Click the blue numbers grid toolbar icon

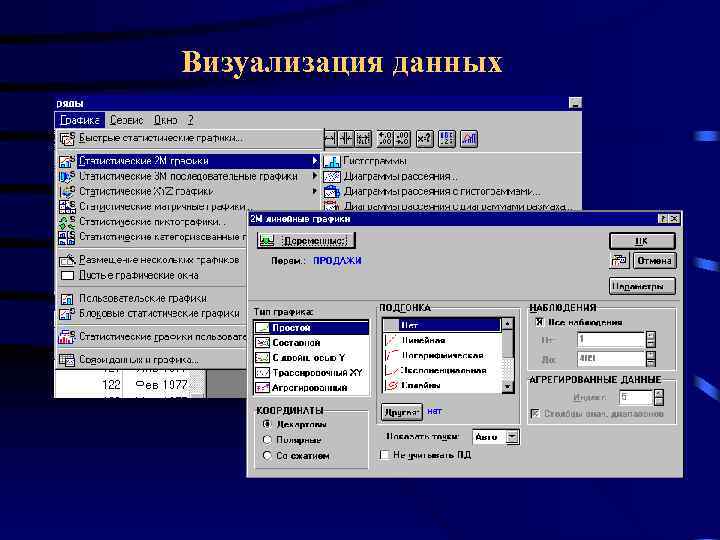447,138
